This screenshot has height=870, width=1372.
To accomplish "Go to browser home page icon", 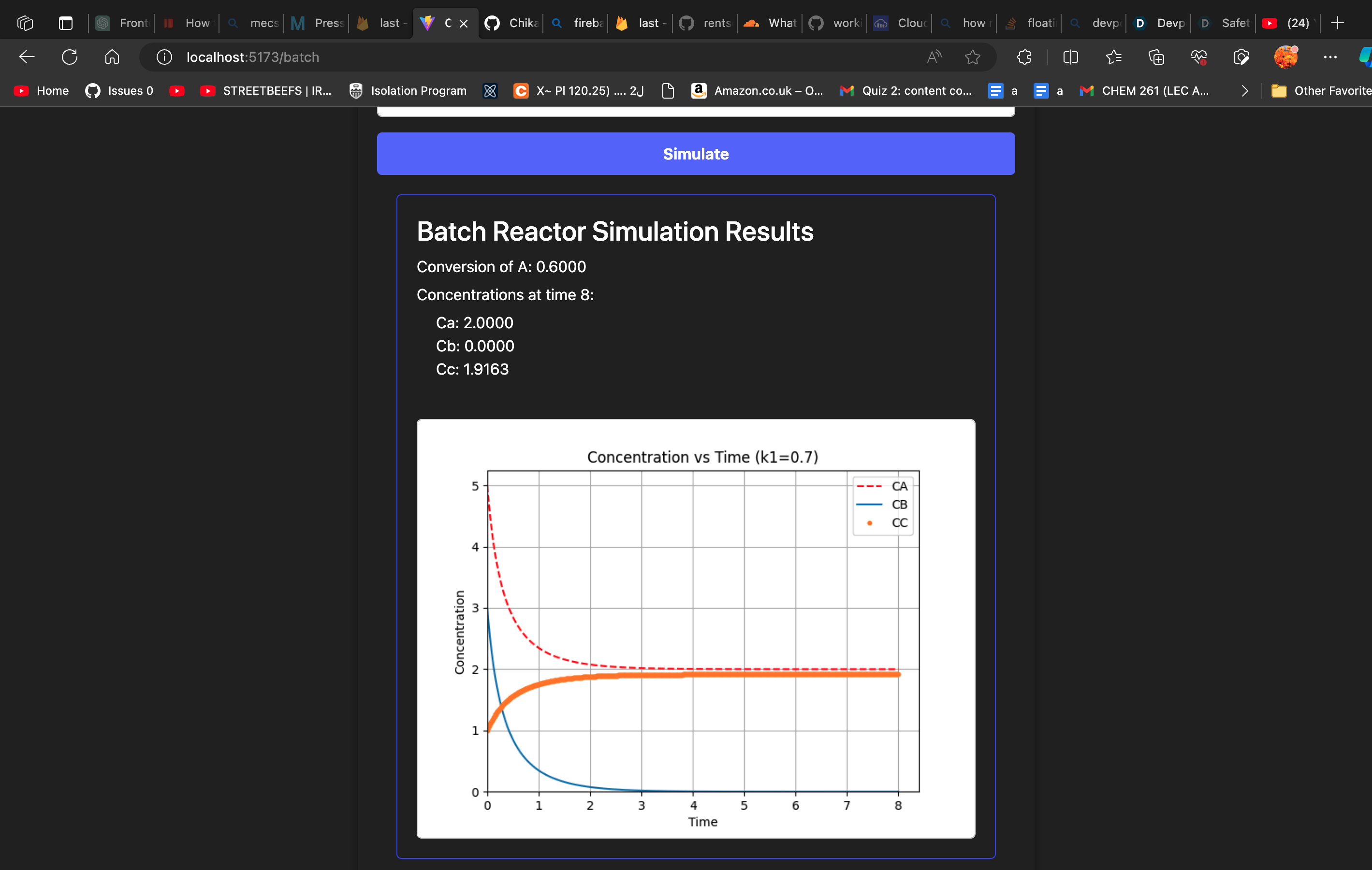I will click(112, 57).
